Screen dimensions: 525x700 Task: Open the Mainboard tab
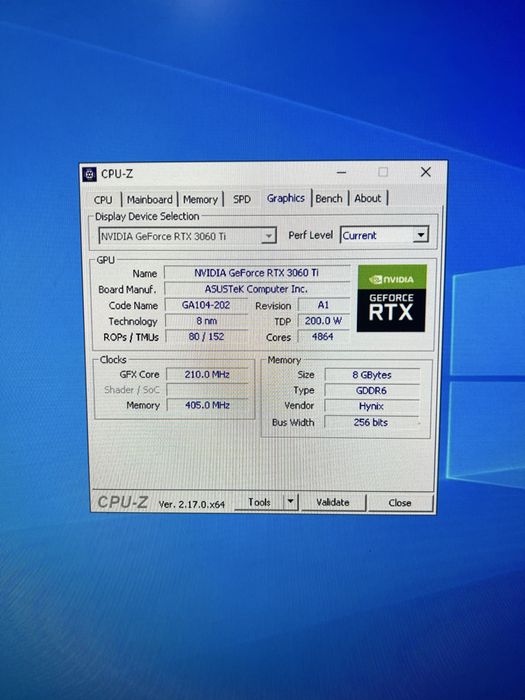point(150,200)
